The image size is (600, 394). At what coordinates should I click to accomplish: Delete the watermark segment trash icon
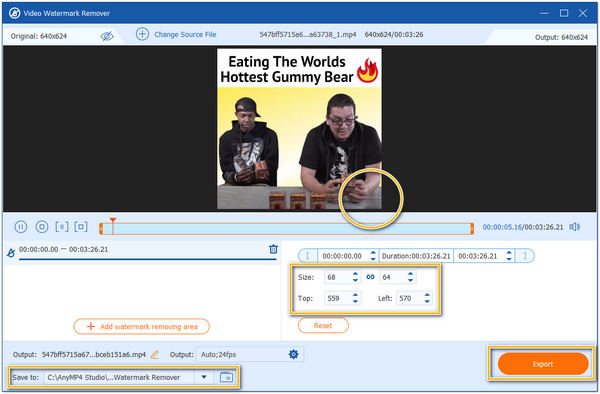pos(273,249)
